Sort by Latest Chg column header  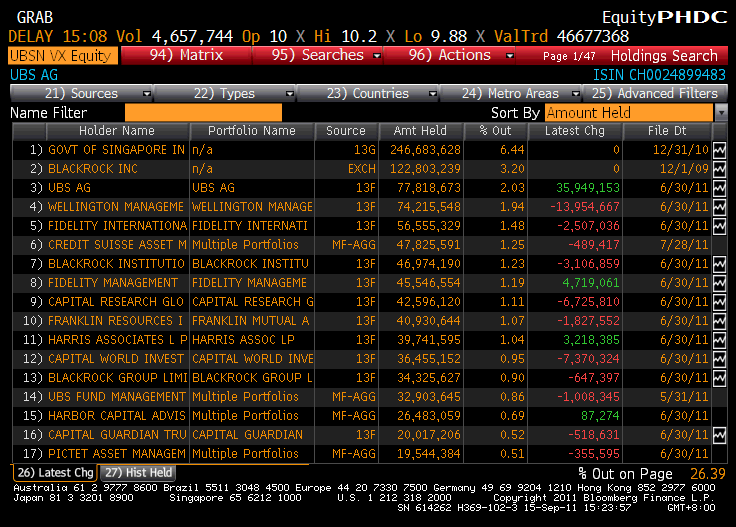[x=575, y=131]
